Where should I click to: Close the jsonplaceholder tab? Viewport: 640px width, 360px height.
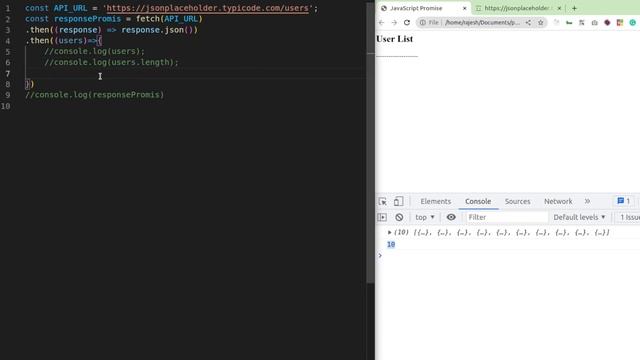(x=559, y=8)
